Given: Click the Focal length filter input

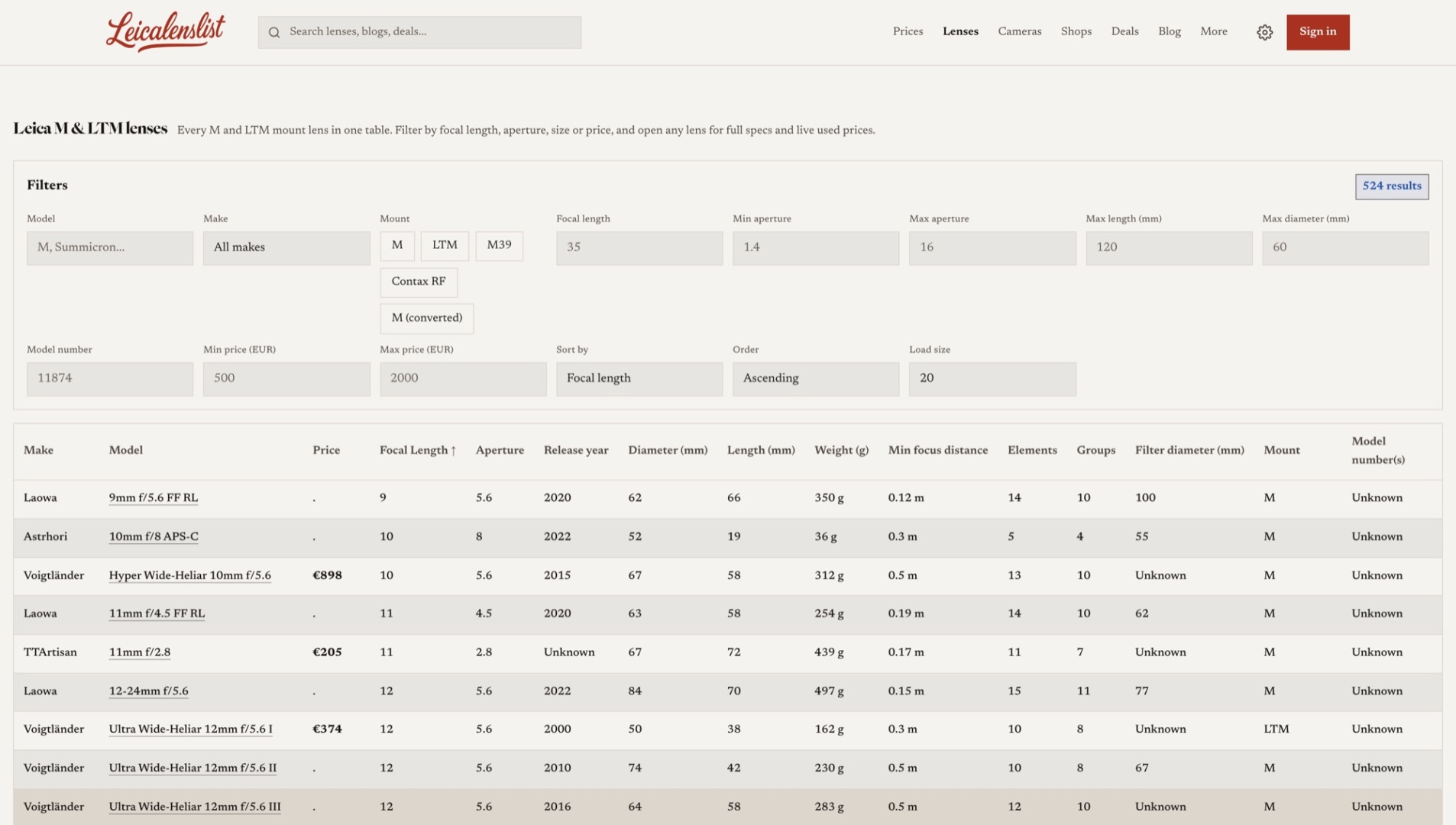Looking at the screenshot, I should coord(639,248).
